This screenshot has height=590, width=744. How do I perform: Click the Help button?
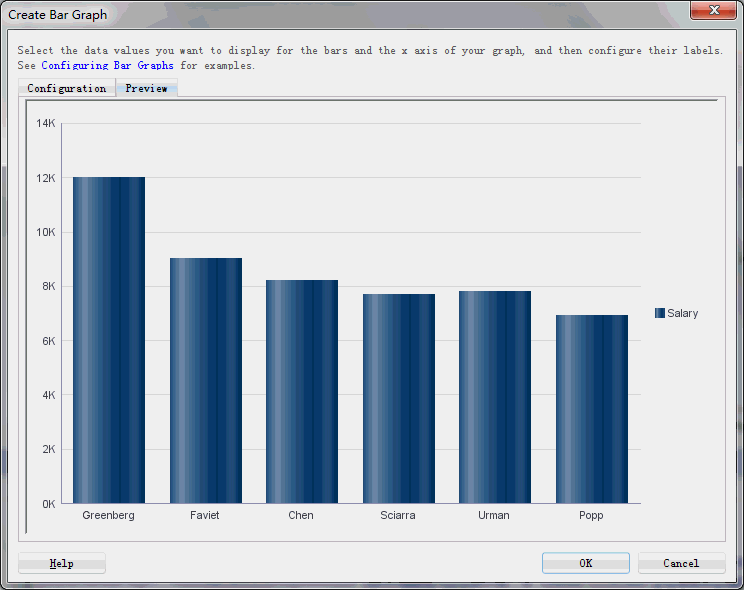pos(62,563)
